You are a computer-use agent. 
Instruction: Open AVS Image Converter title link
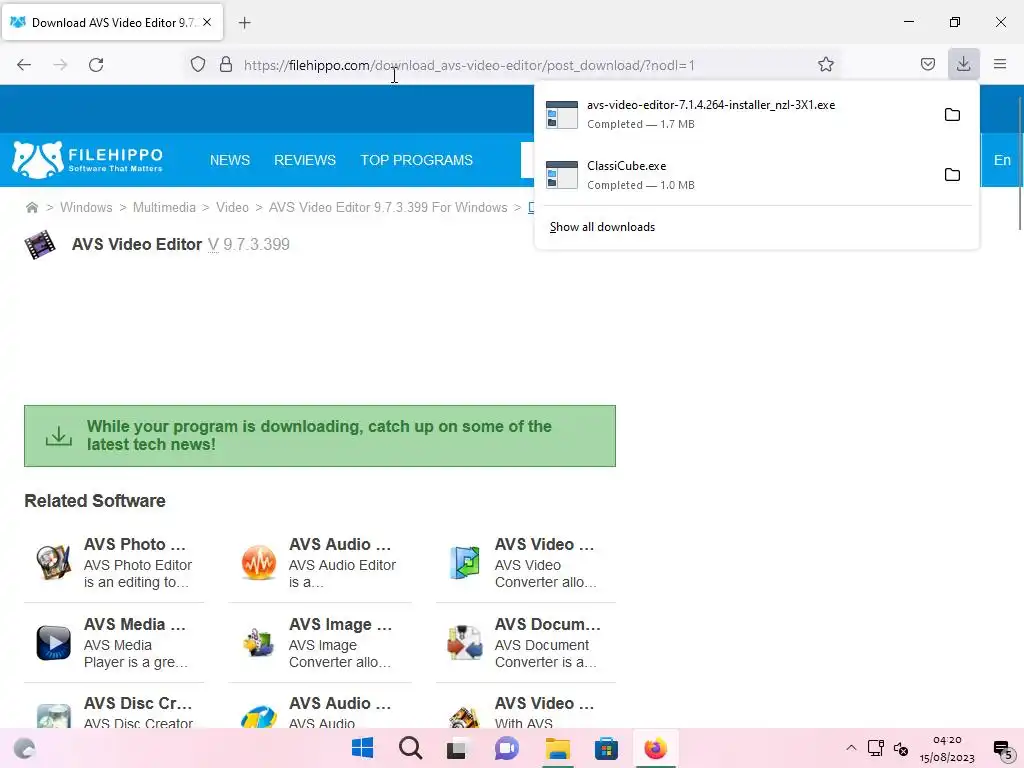(x=340, y=624)
